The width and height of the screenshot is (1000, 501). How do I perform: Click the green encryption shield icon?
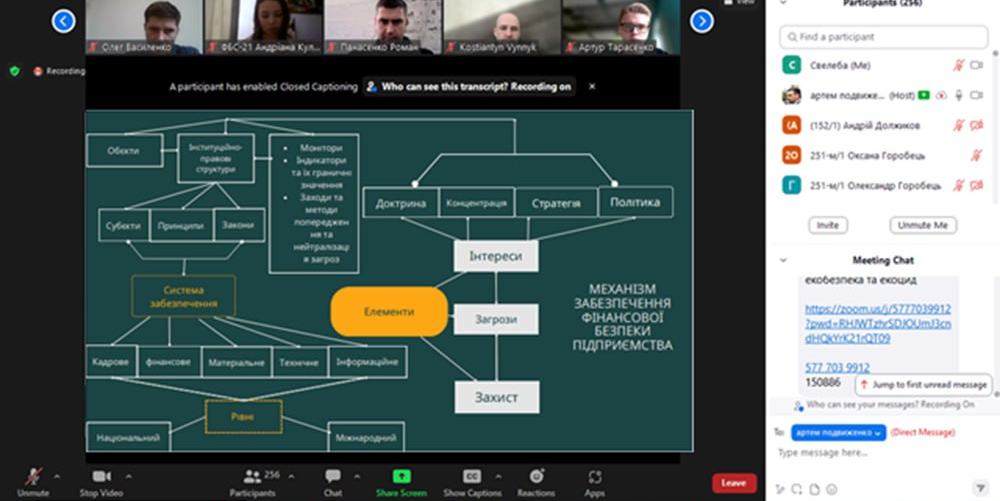tap(15, 71)
